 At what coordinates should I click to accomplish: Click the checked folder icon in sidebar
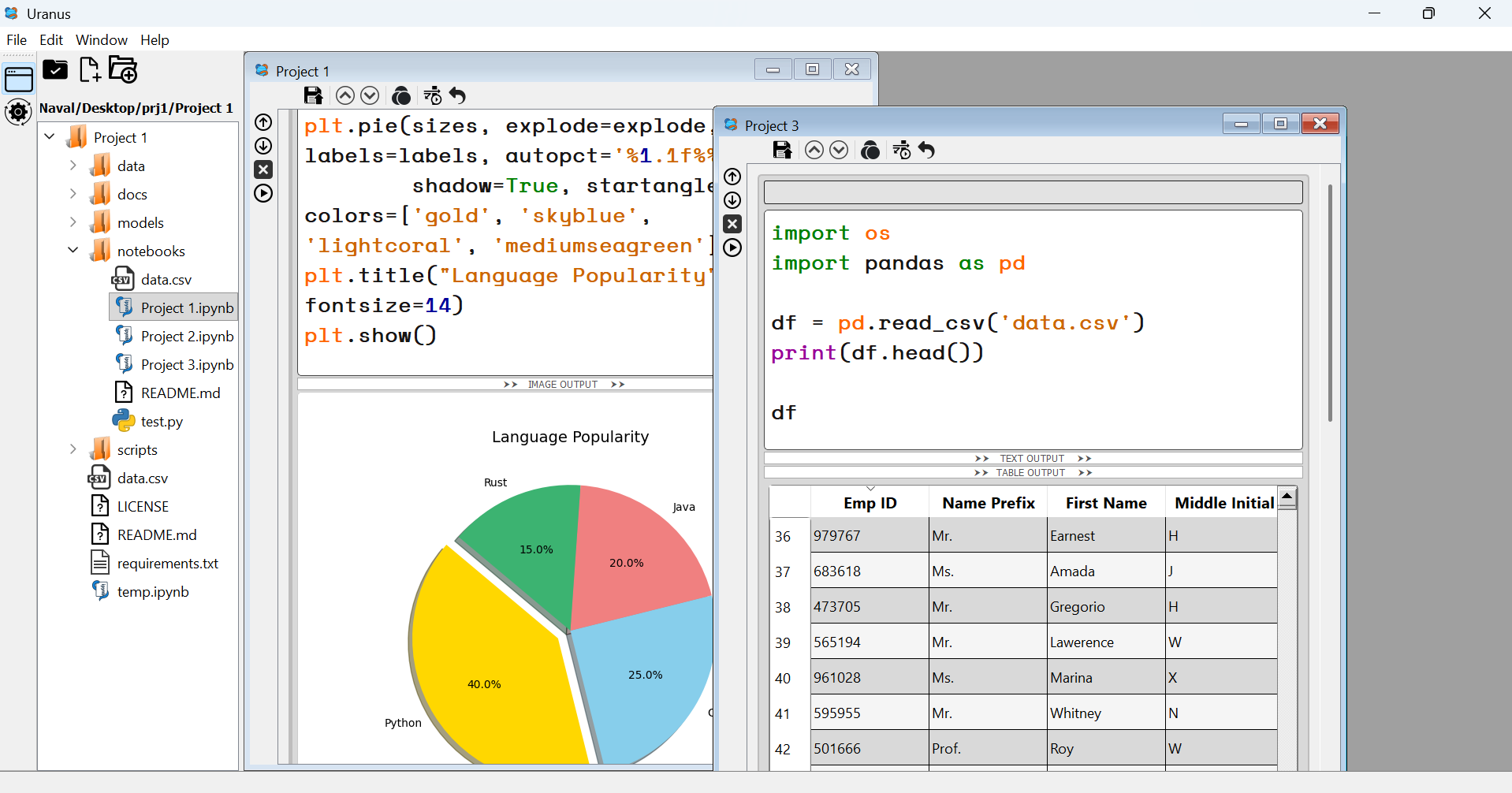point(55,70)
